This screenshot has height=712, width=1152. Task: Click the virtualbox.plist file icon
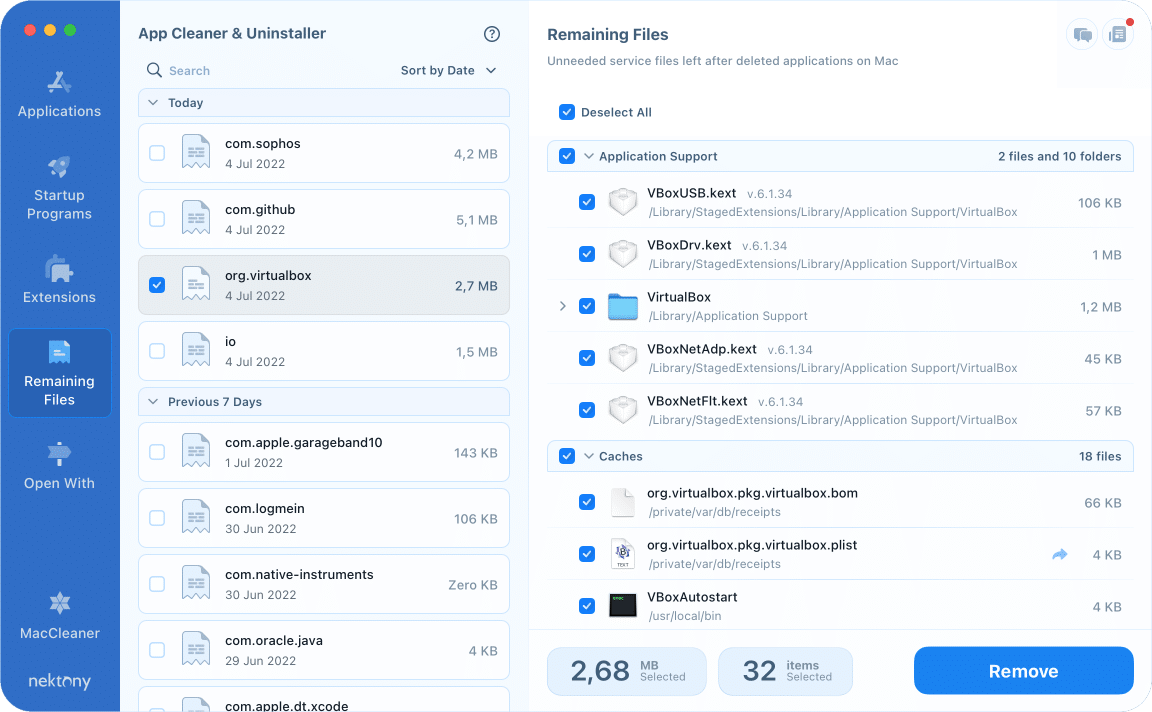pyautogui.click(x=623, y=554)
